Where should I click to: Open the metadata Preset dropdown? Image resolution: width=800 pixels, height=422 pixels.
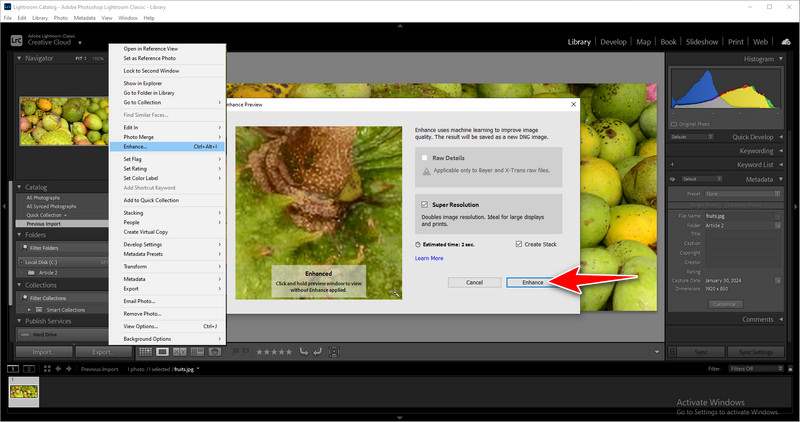tap(743, 194)
